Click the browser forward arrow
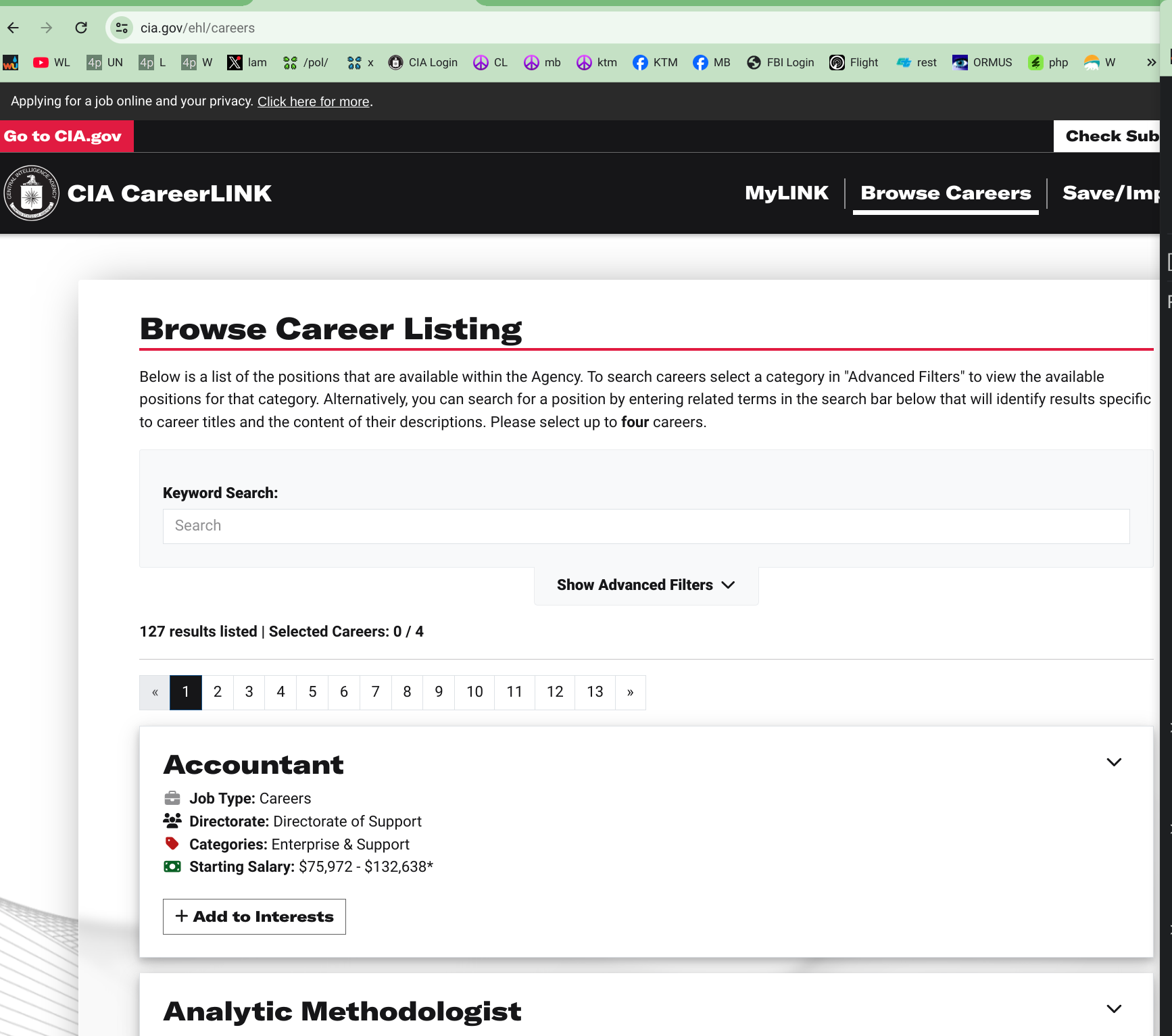 coord(46,28)
